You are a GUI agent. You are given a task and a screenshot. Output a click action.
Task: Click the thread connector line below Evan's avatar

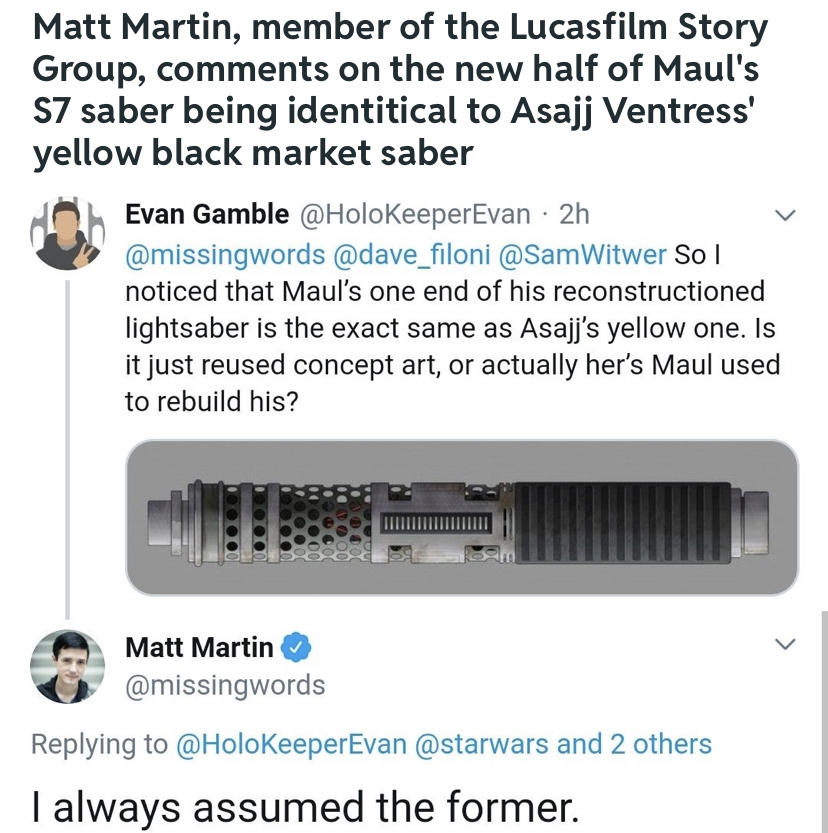tap(67, 449)
